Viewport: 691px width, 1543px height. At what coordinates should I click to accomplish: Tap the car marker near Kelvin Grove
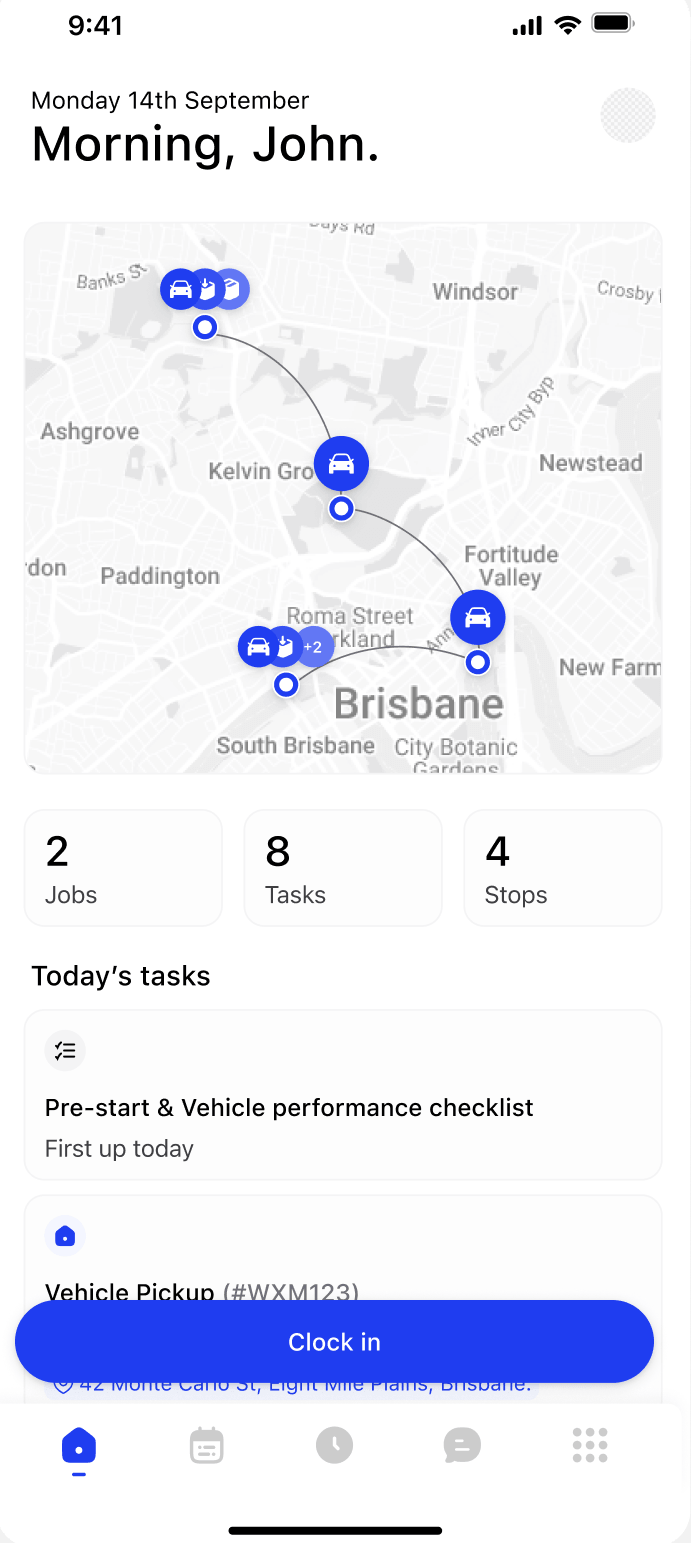tap(341, 463)
